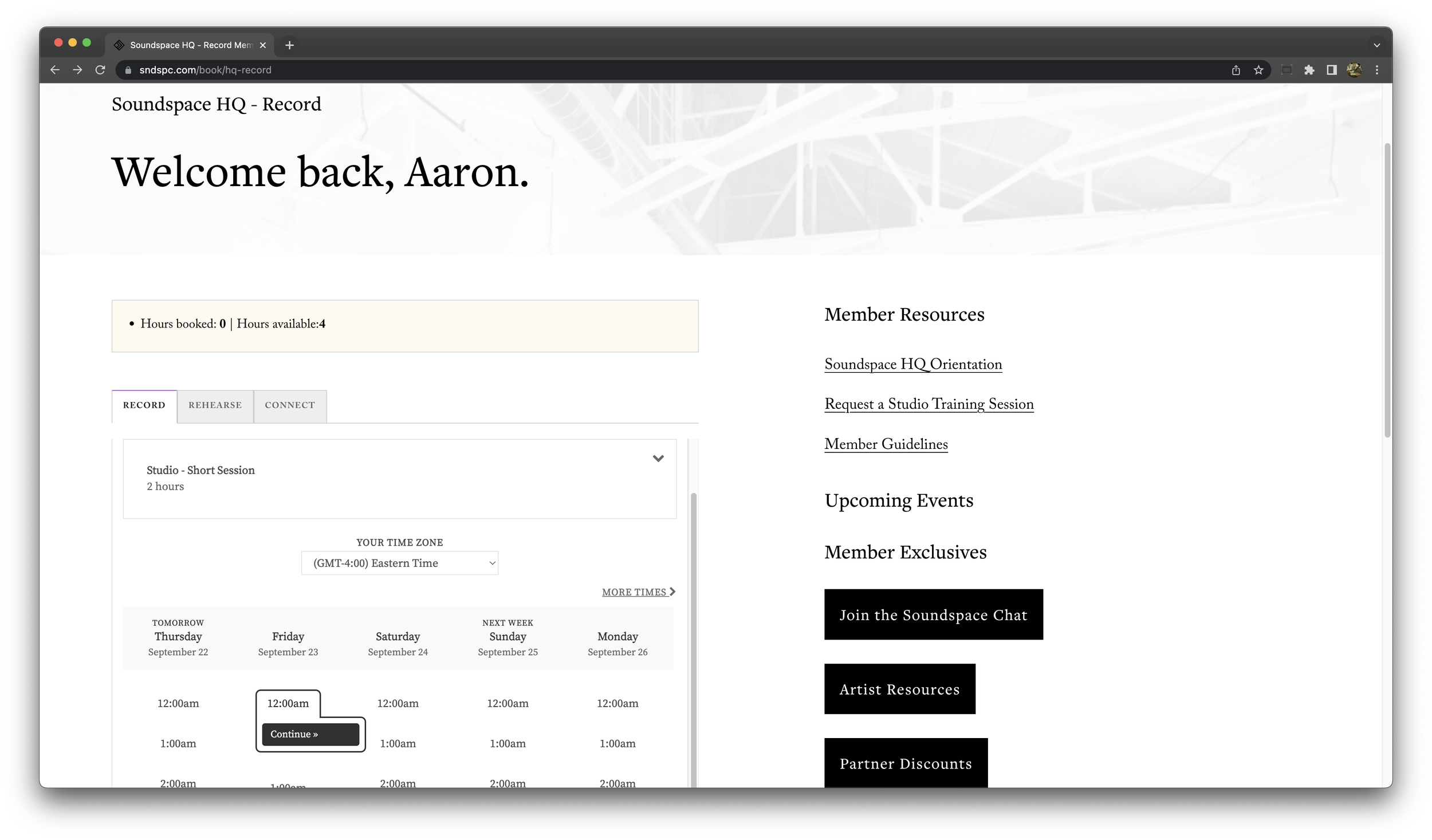1432x840 pixels.
Task: Open the Extensions puzzle-piece icon
Action: [1309, 70]
